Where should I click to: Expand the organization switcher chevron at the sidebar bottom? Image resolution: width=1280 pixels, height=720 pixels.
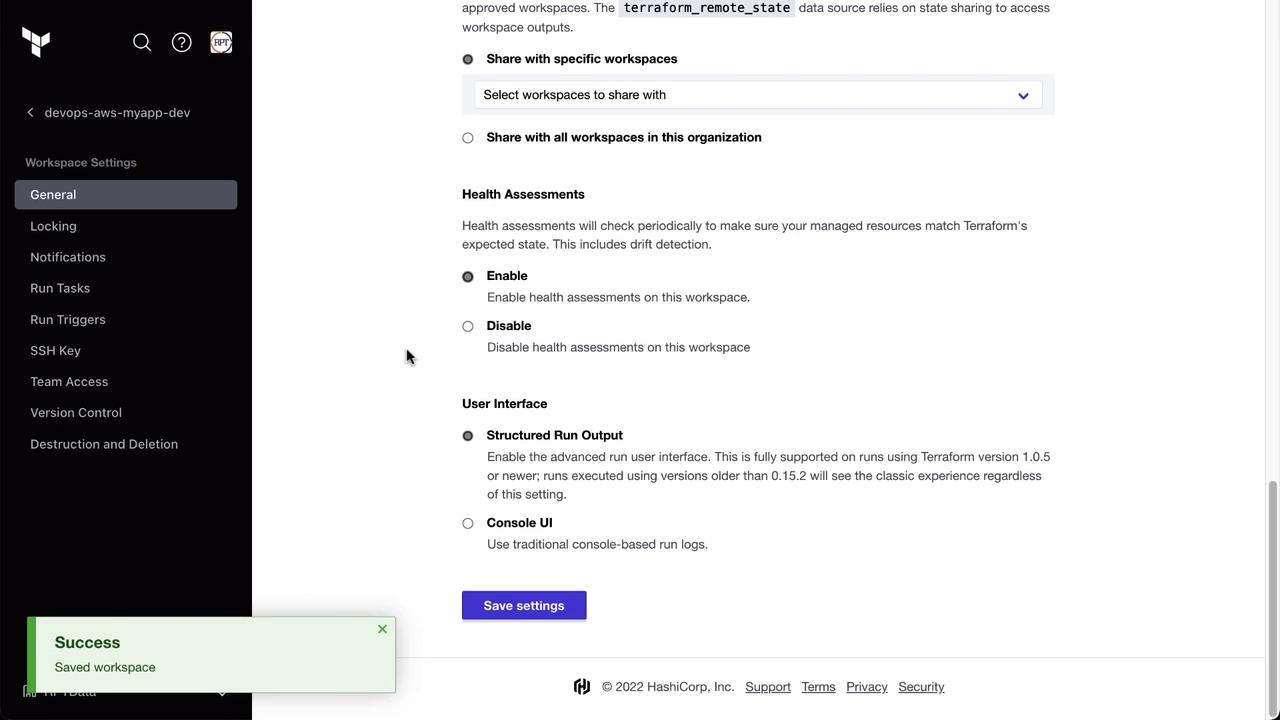223,693
